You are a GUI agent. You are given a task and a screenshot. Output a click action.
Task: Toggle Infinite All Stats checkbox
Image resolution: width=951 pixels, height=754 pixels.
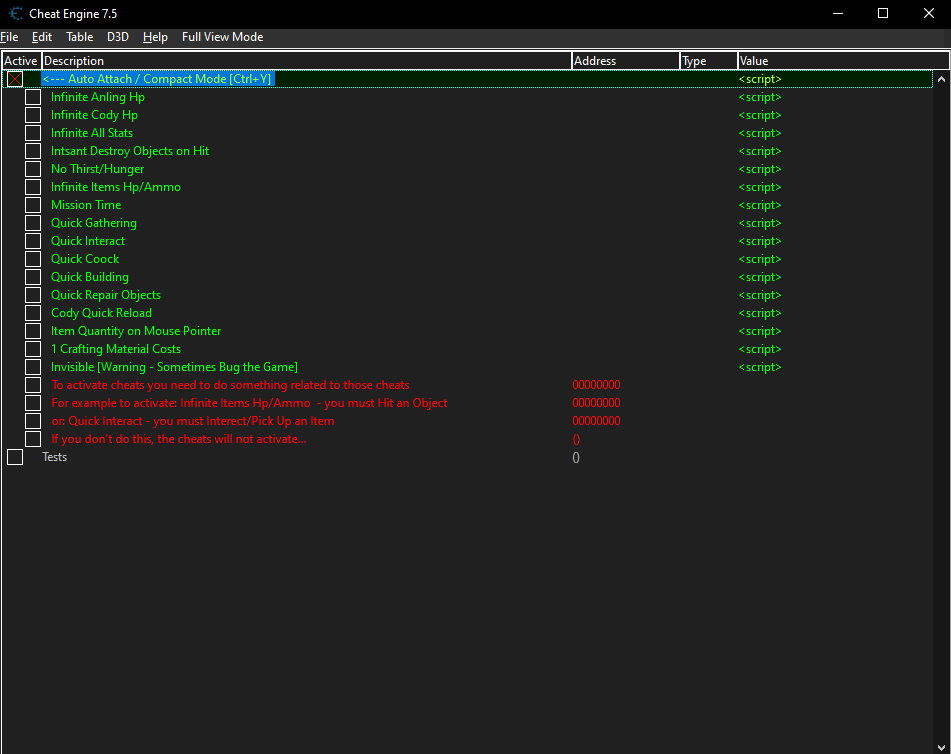click(33, 133)
